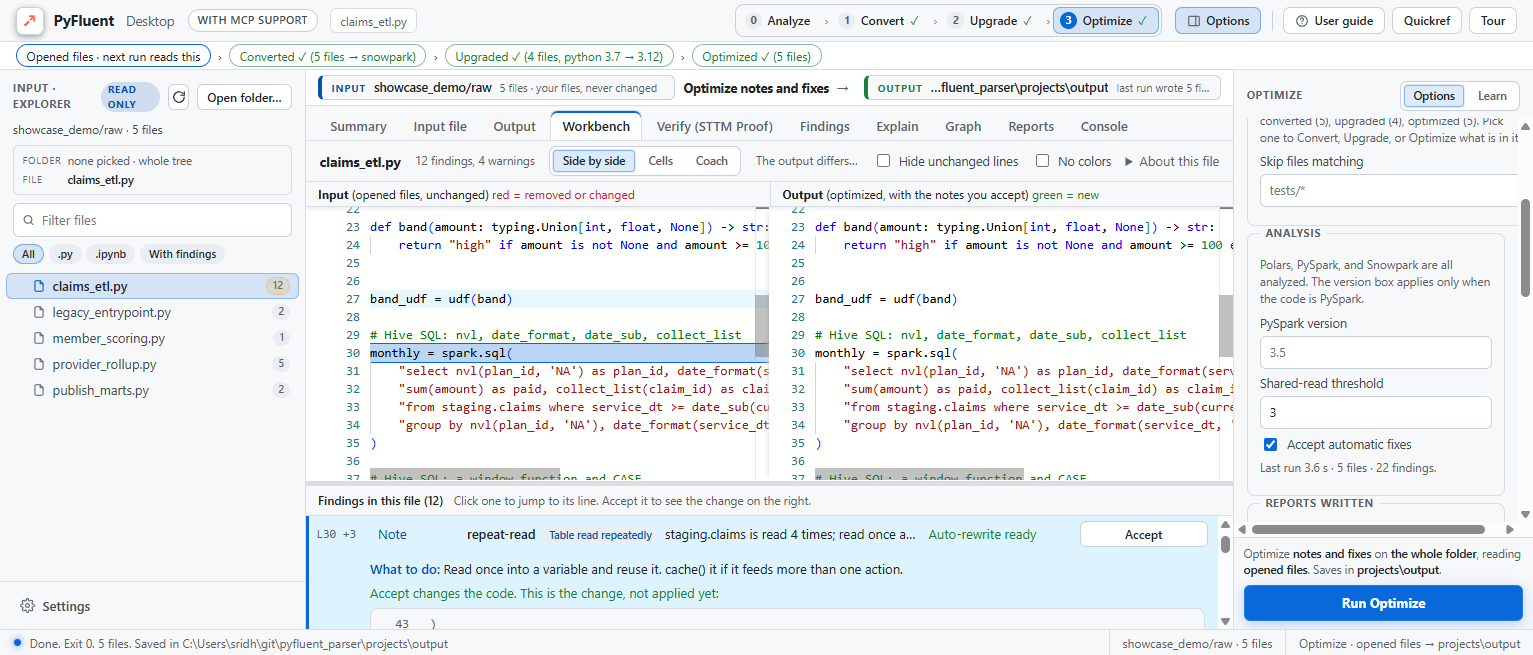Go to step 2 Upgrade
Viewport: 1533px width, 655px height.
(991, 20)
